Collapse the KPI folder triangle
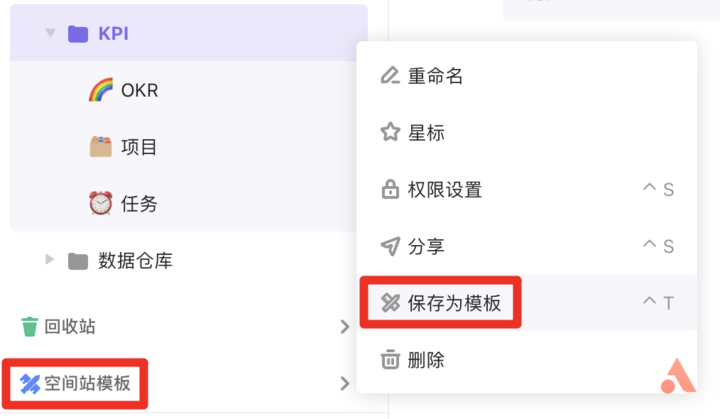The image size is (720, 419). (x=49, y=34)
